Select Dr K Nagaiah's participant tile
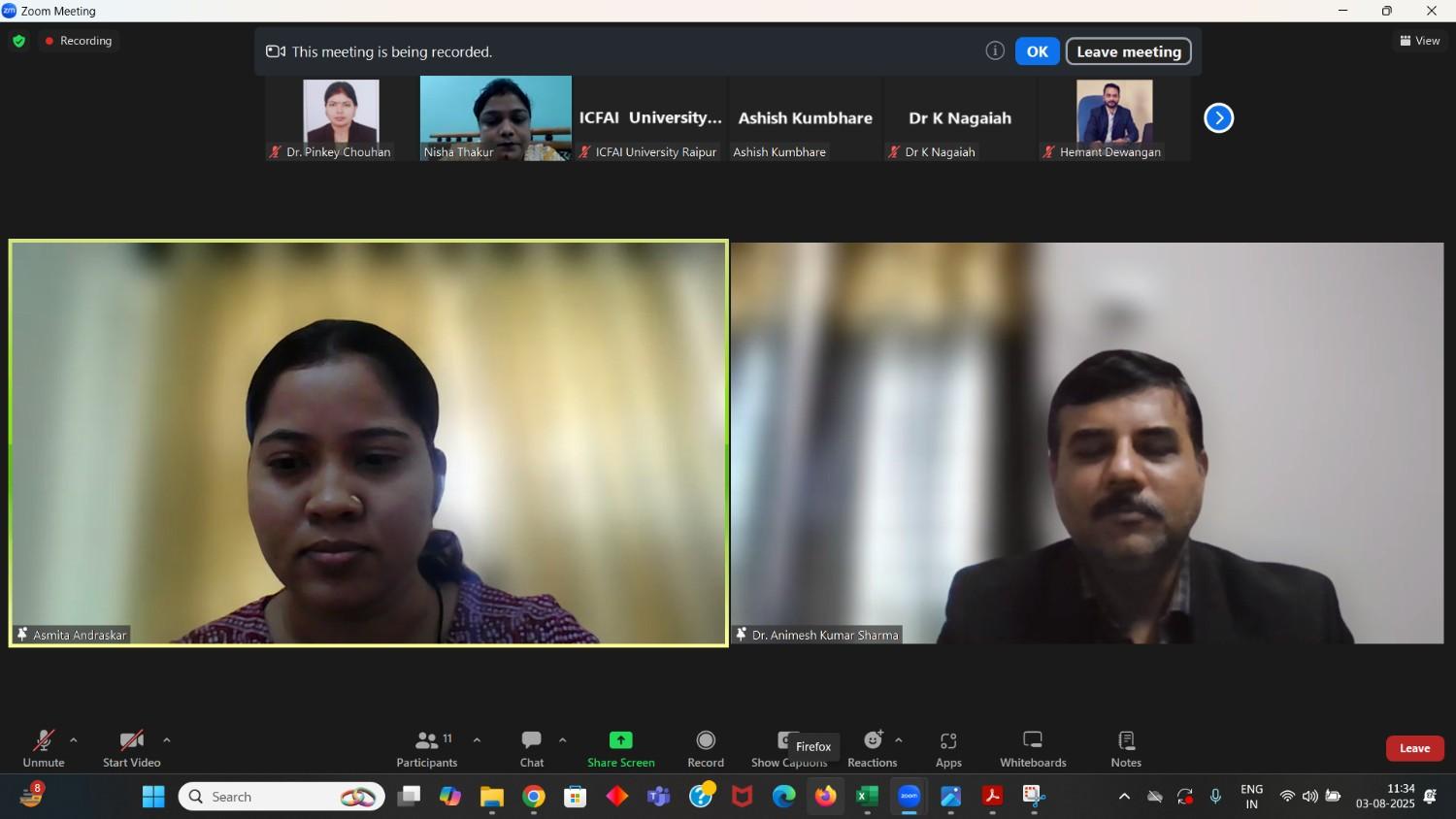Viewport: 1456px width, 819px height. point(959,118)
